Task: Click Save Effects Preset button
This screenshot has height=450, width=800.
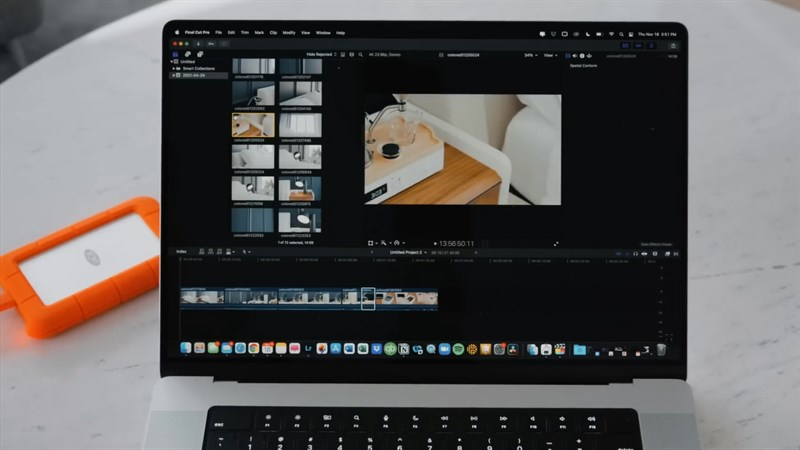Action: [x=657, y=244]
